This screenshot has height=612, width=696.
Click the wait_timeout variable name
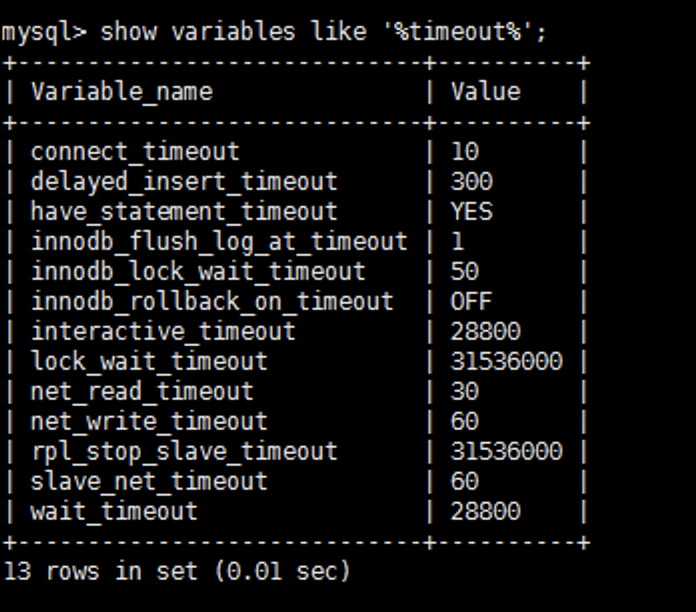pyautogui.click(x=114, y=512)
